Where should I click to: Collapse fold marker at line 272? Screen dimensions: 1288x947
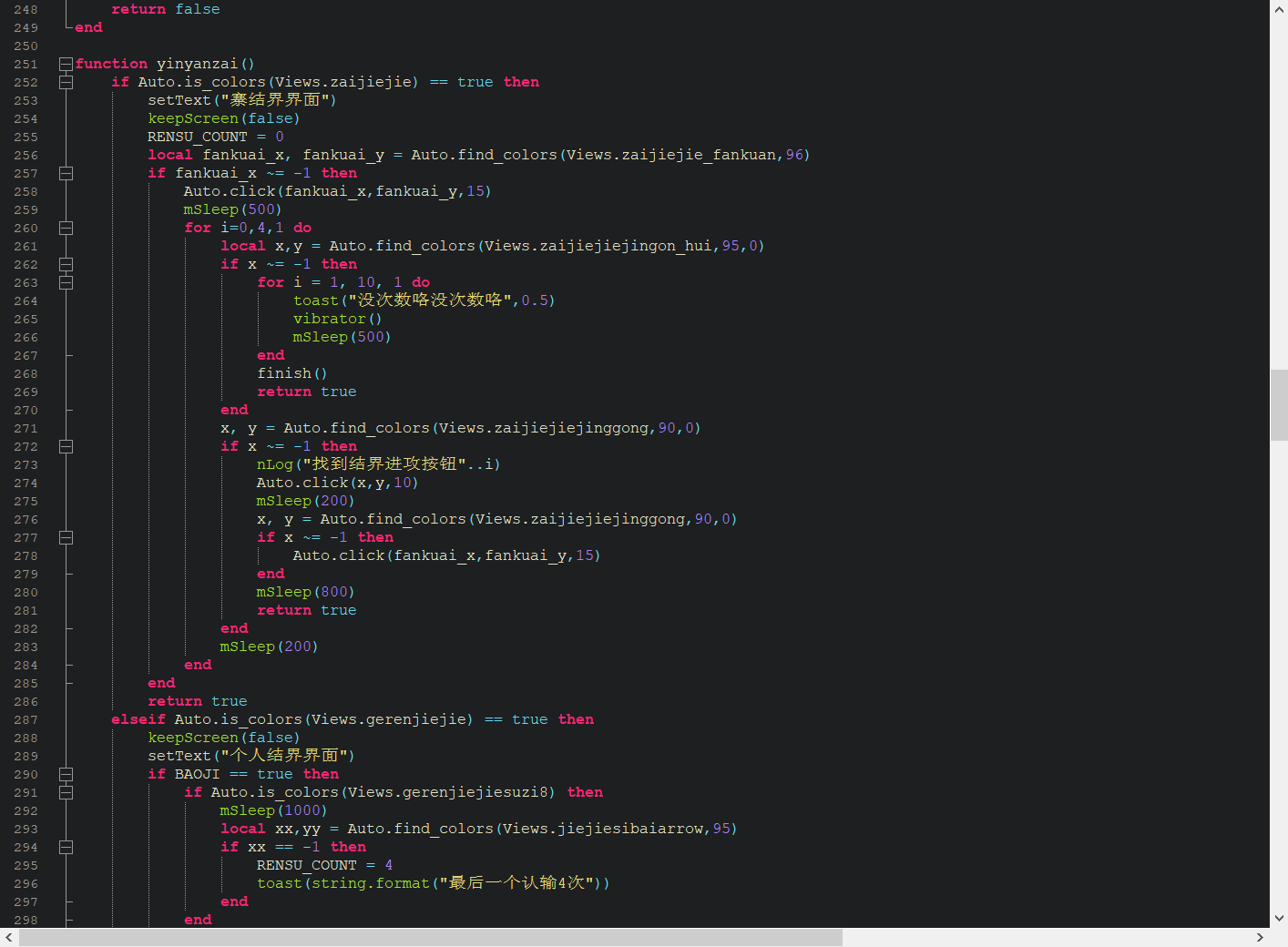click(66, 446)
